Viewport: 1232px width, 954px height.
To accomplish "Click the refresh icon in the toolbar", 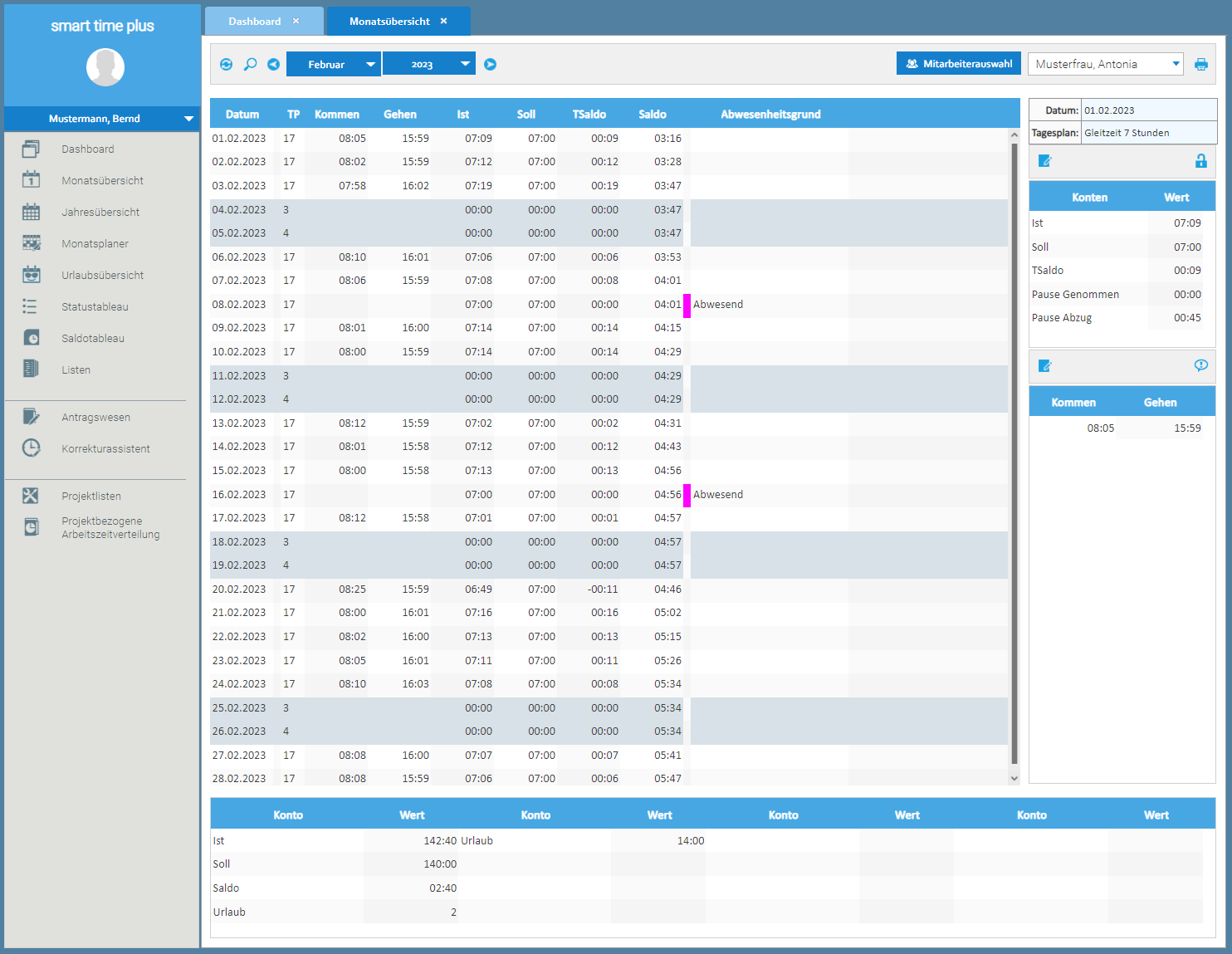I will (226, 65).
